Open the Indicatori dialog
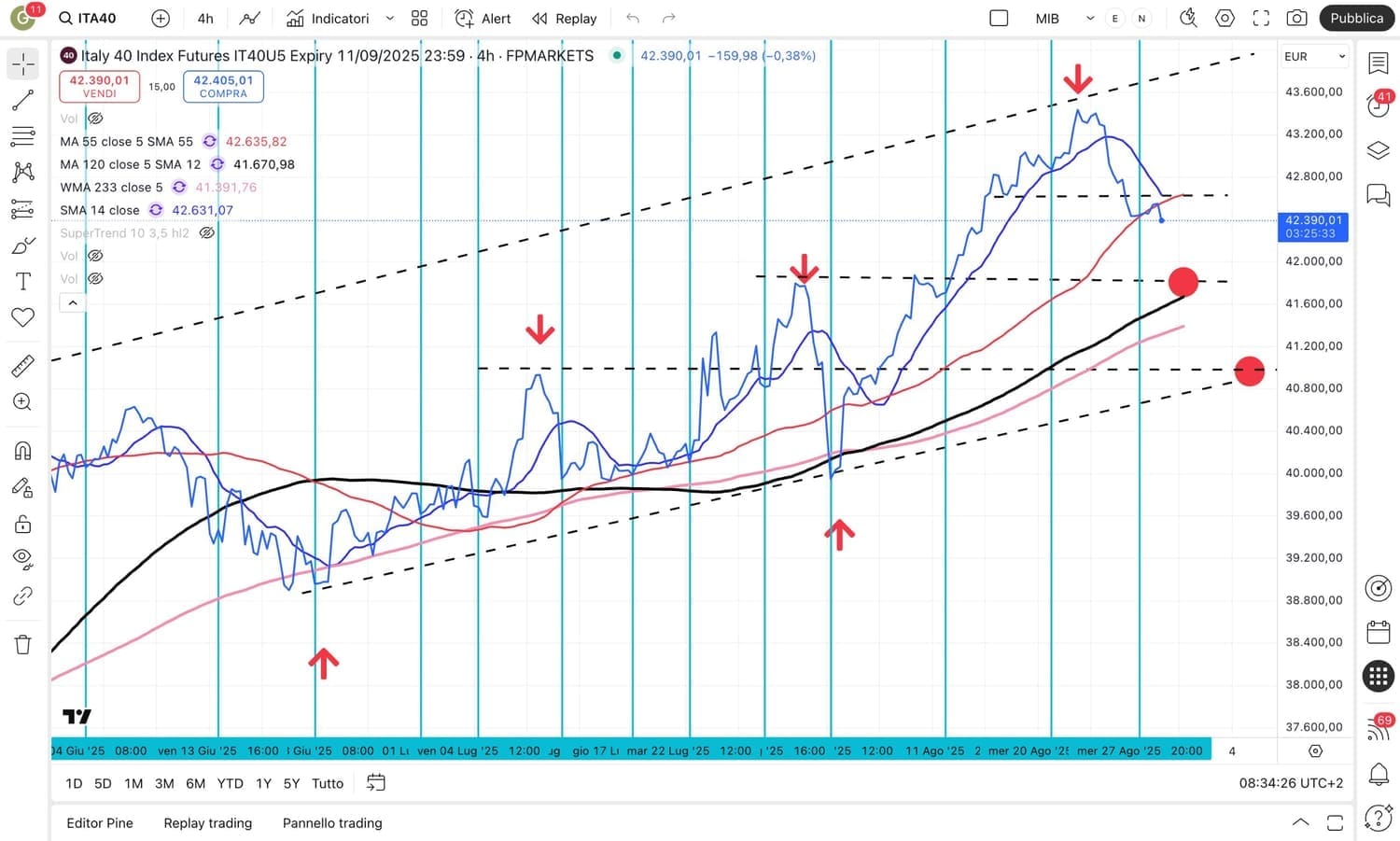The width and height of the screenshot is (1400, 841). (x=328, y=18)
